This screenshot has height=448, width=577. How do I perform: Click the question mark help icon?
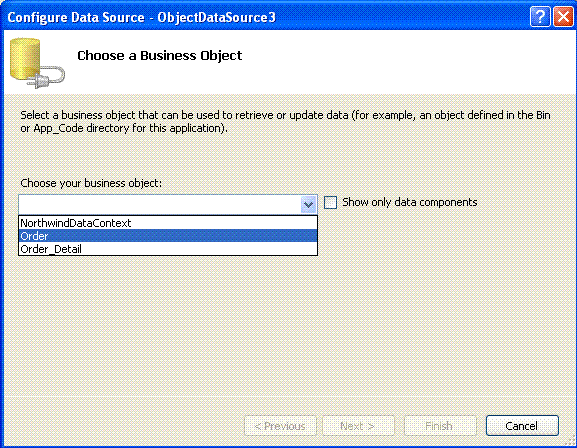click(x=540, y=17)
